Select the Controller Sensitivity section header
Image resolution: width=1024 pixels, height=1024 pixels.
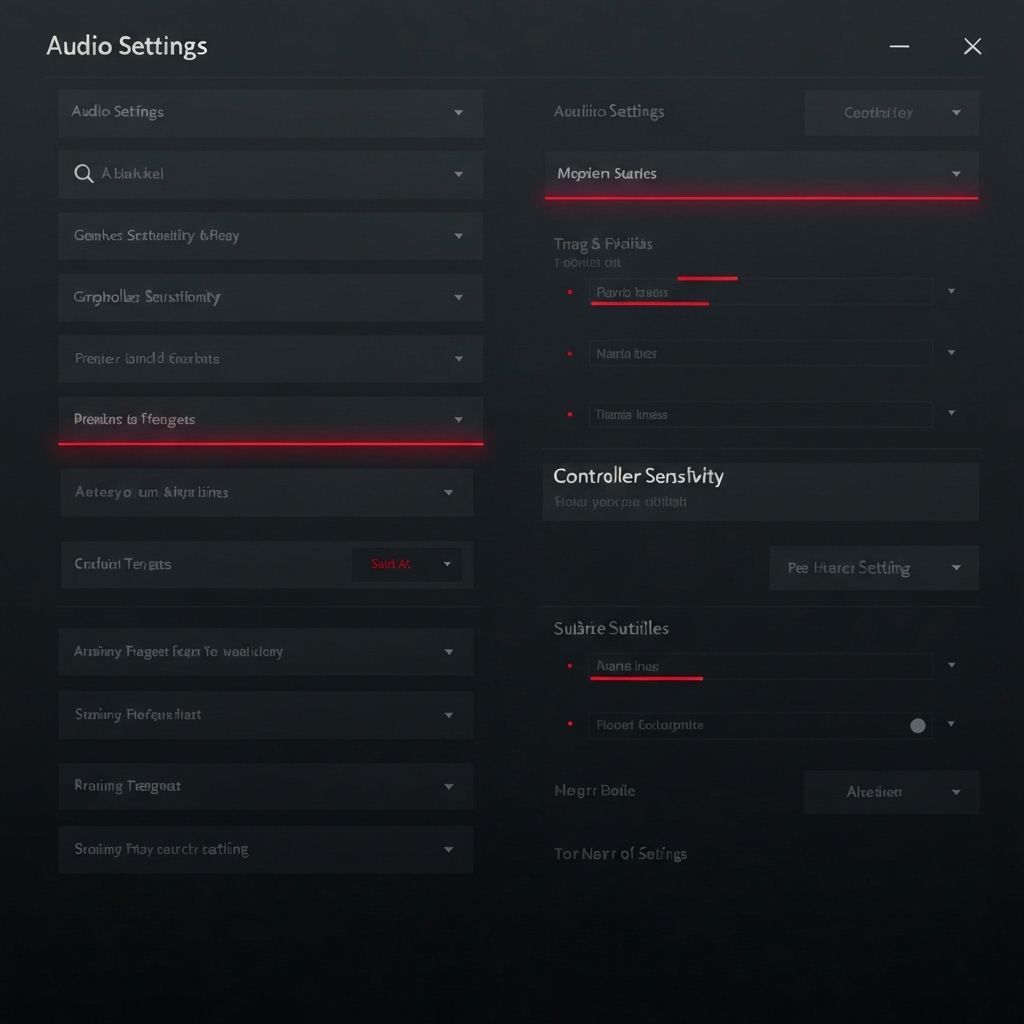click(638, 476)
